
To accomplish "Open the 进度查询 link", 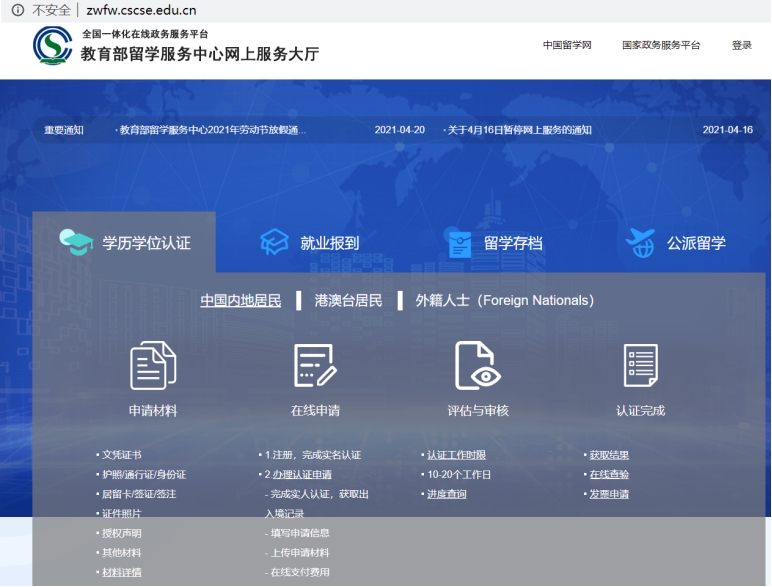I will click(447, 494).
